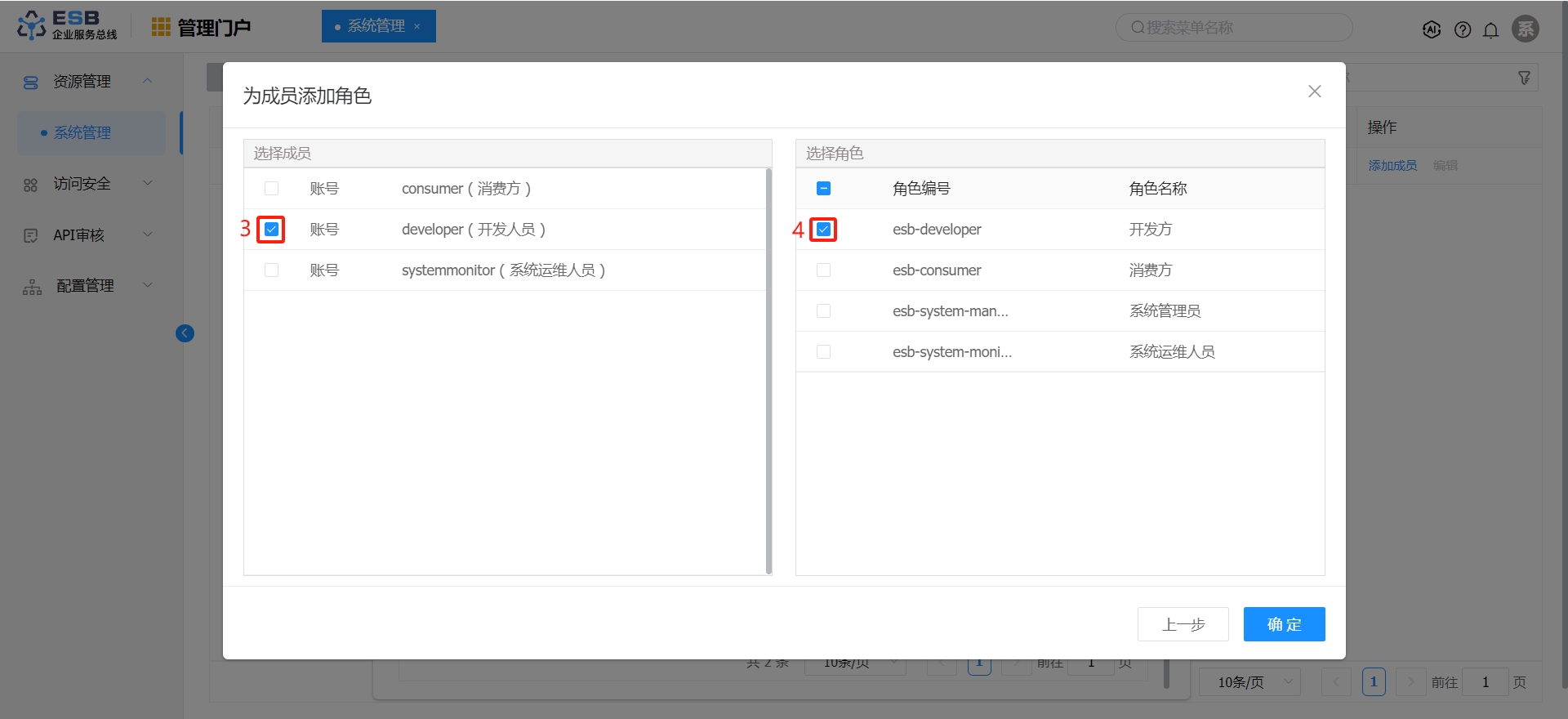Open the notification bell icon

pos(1491,30)
